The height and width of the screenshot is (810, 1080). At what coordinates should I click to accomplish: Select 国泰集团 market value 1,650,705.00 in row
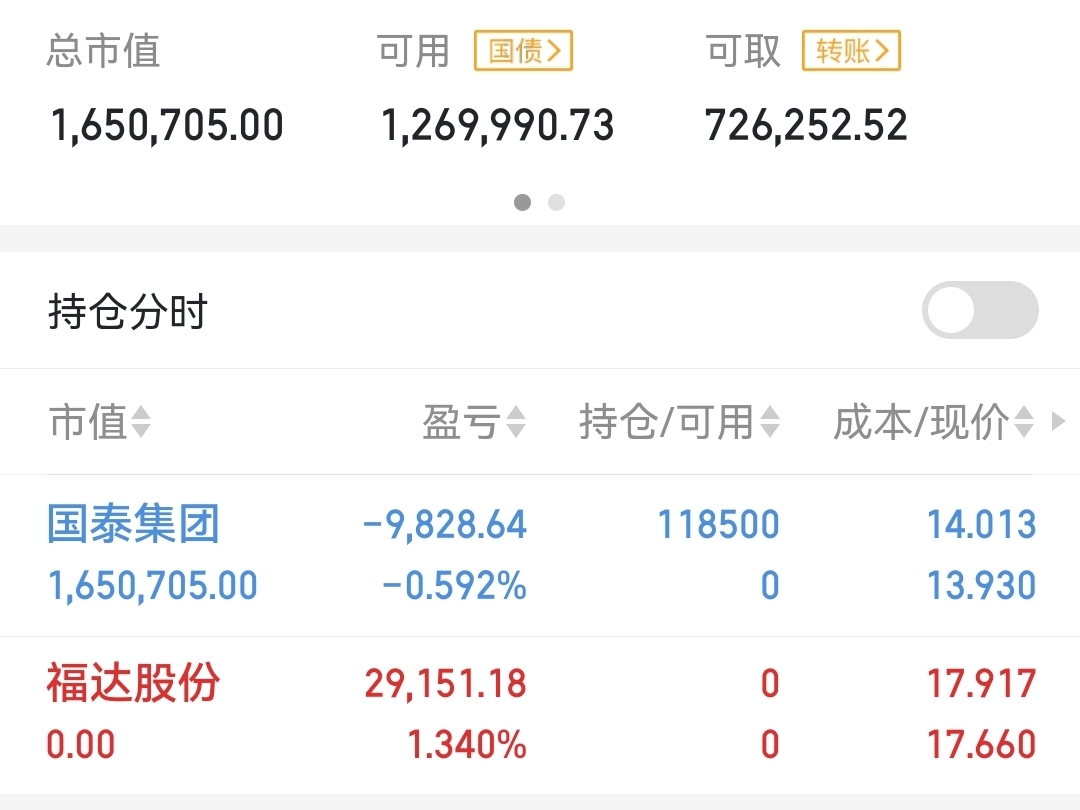click(152, 586)
